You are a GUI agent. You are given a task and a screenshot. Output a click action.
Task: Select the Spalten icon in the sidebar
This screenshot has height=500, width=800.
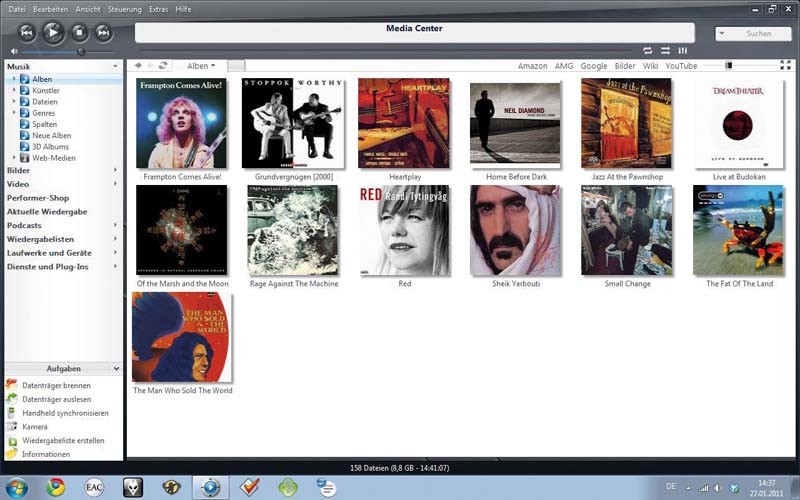click(x=24, y=124)
